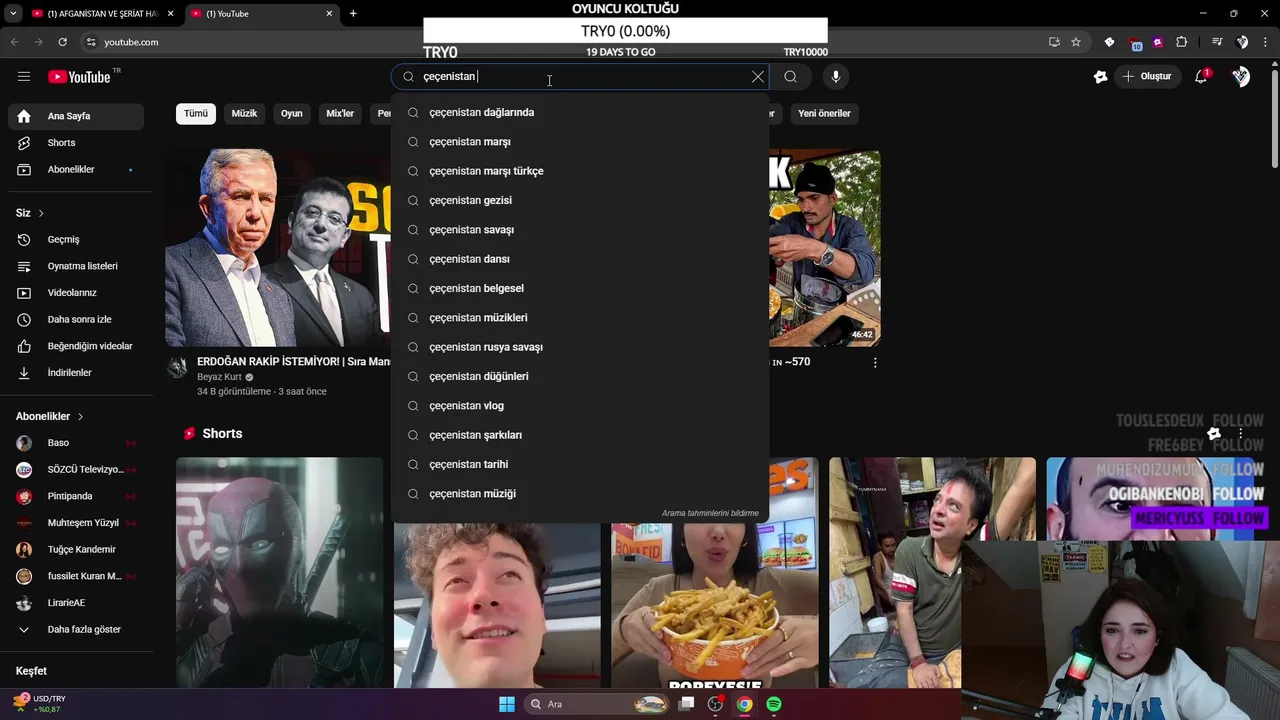Choose suggestion çeçenistan dağlarında
The image size is (1280, 720).
[580, 112]
